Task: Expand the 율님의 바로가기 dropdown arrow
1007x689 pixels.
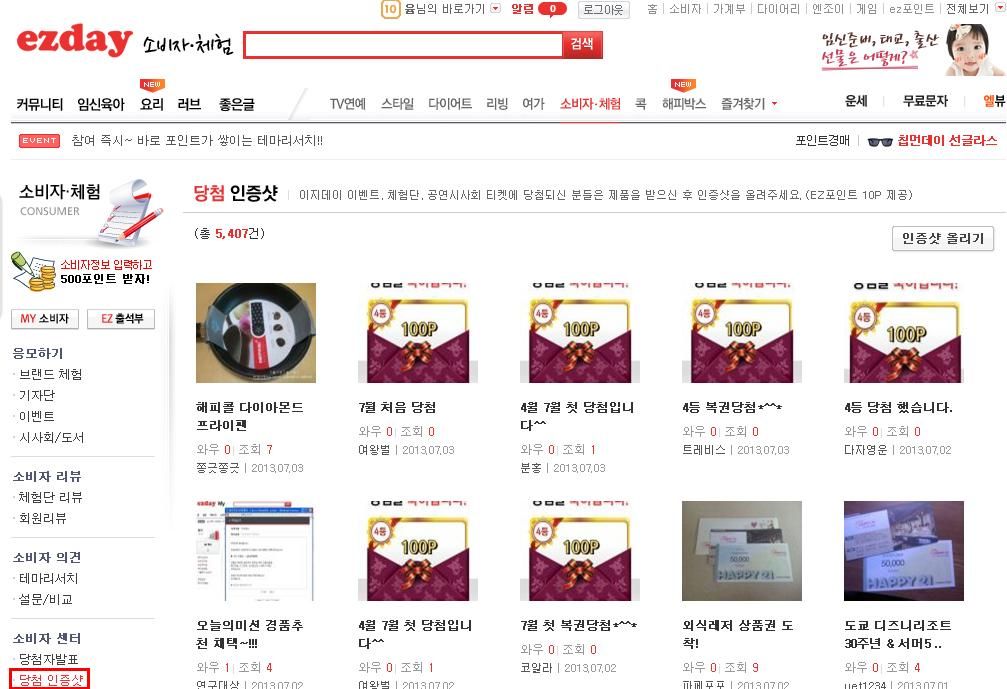Action: click(495, 8)
